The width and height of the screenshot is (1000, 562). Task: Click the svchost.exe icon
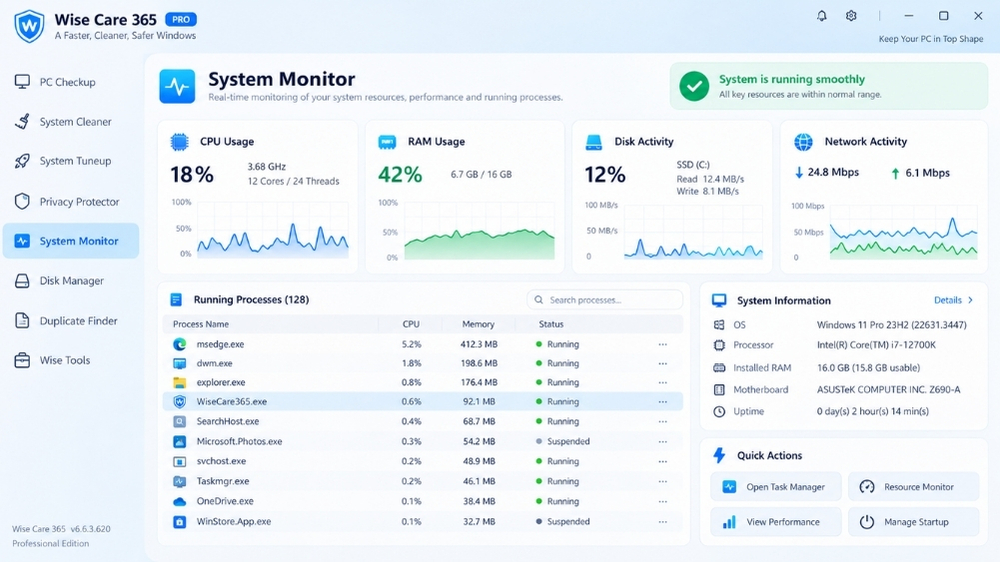click(x=180, y=461)
